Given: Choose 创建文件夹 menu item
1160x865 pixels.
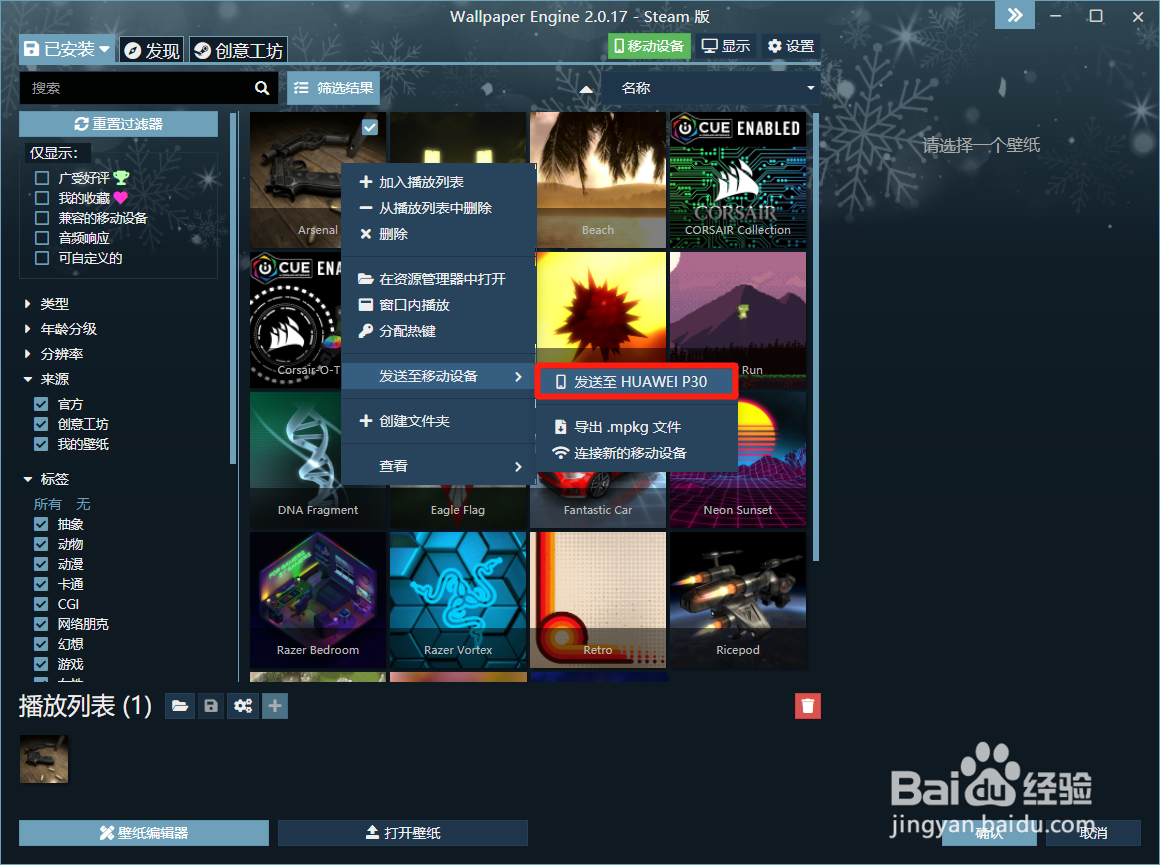Looking at the screenshot, I should tap(438, 421).
